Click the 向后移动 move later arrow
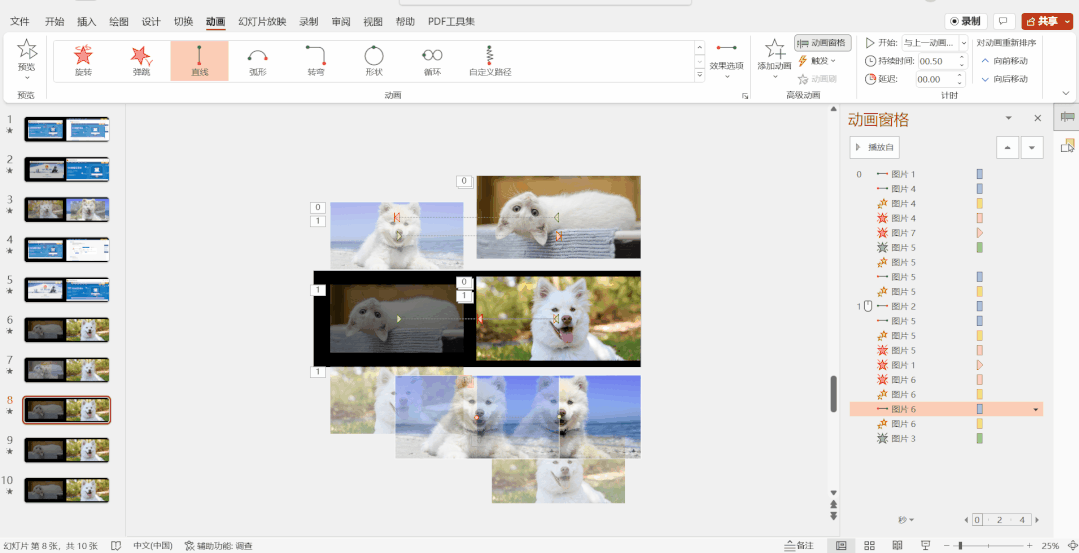The height and width of the screenshot is (553, 1079). point(1004,78)
